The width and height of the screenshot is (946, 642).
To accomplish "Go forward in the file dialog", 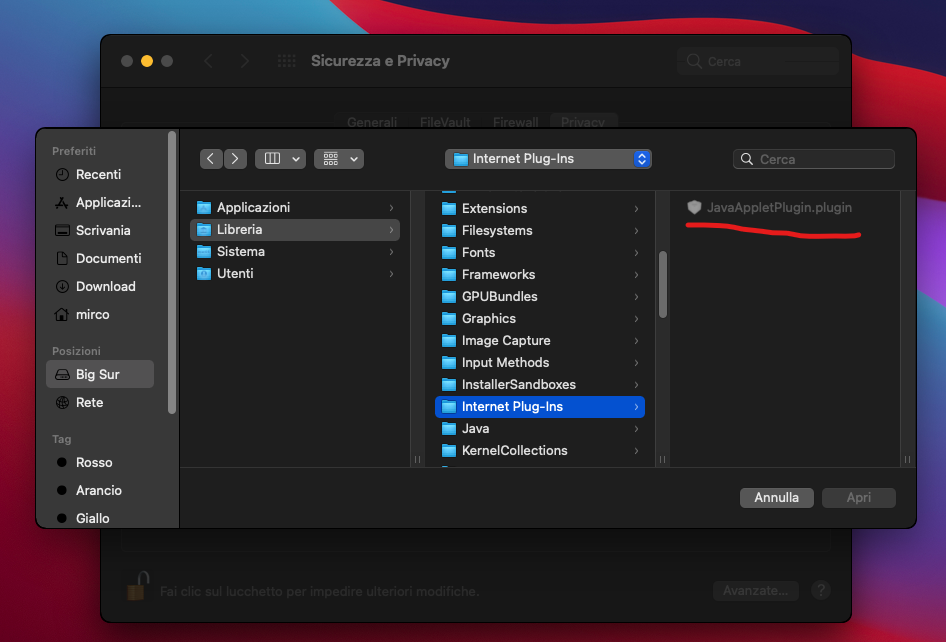I will coord(235,159).
